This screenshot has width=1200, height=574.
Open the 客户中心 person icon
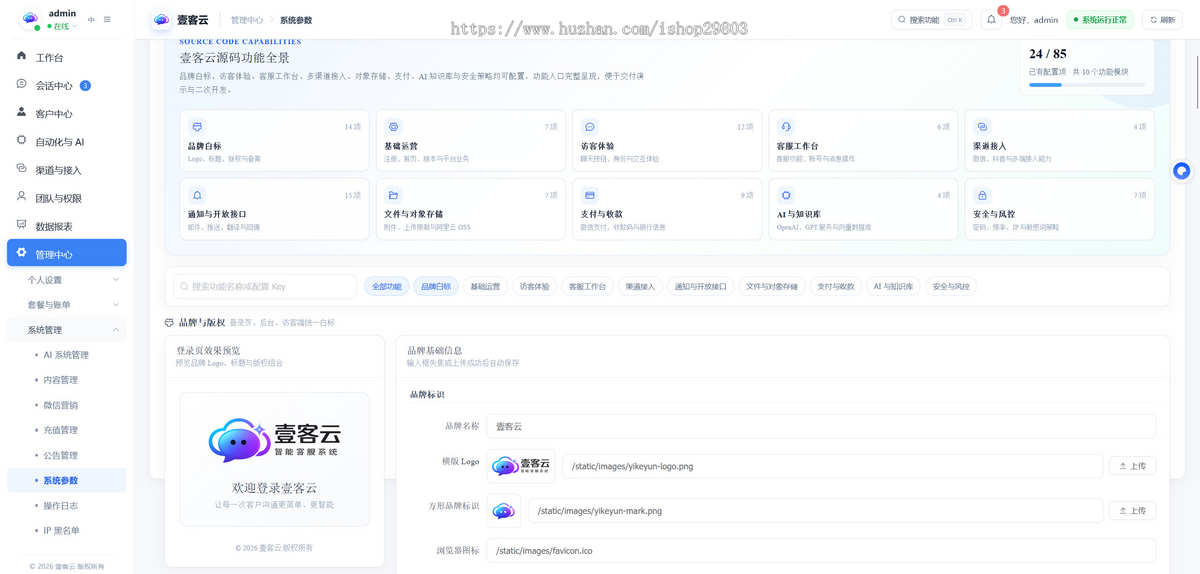pyautogui.click(x=22, y=112)
